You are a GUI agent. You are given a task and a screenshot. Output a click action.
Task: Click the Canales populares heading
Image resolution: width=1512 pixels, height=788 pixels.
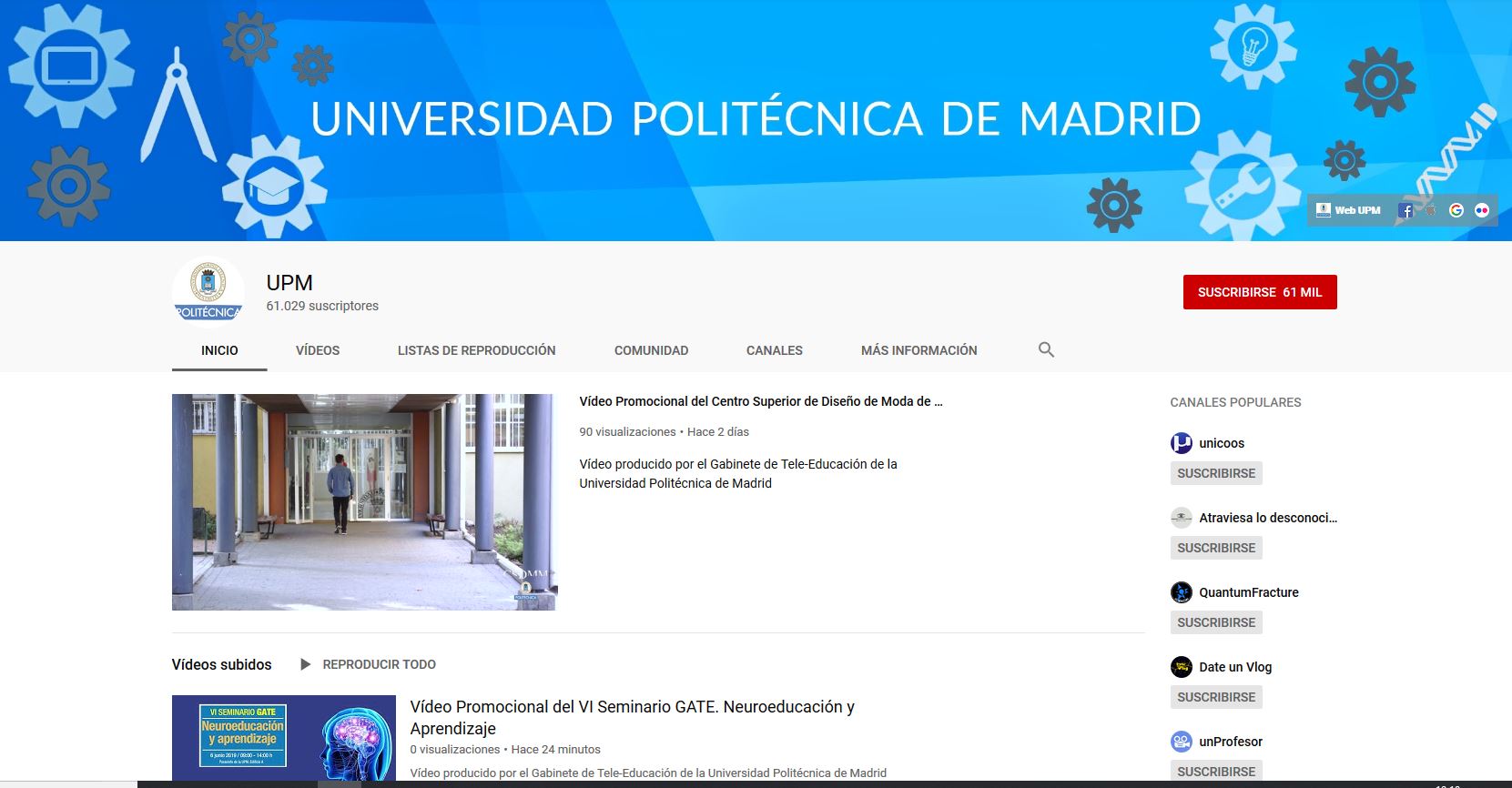1235,402
